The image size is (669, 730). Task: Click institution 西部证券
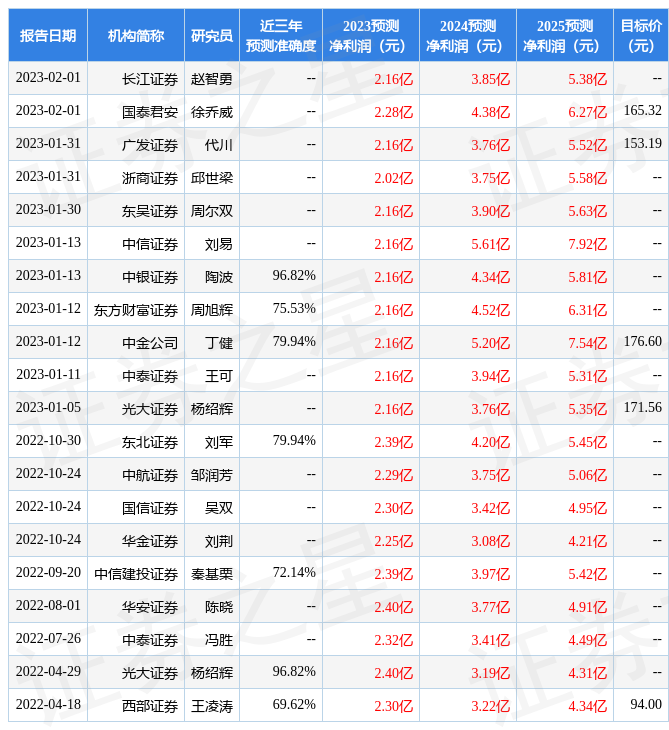click(150, 707)
